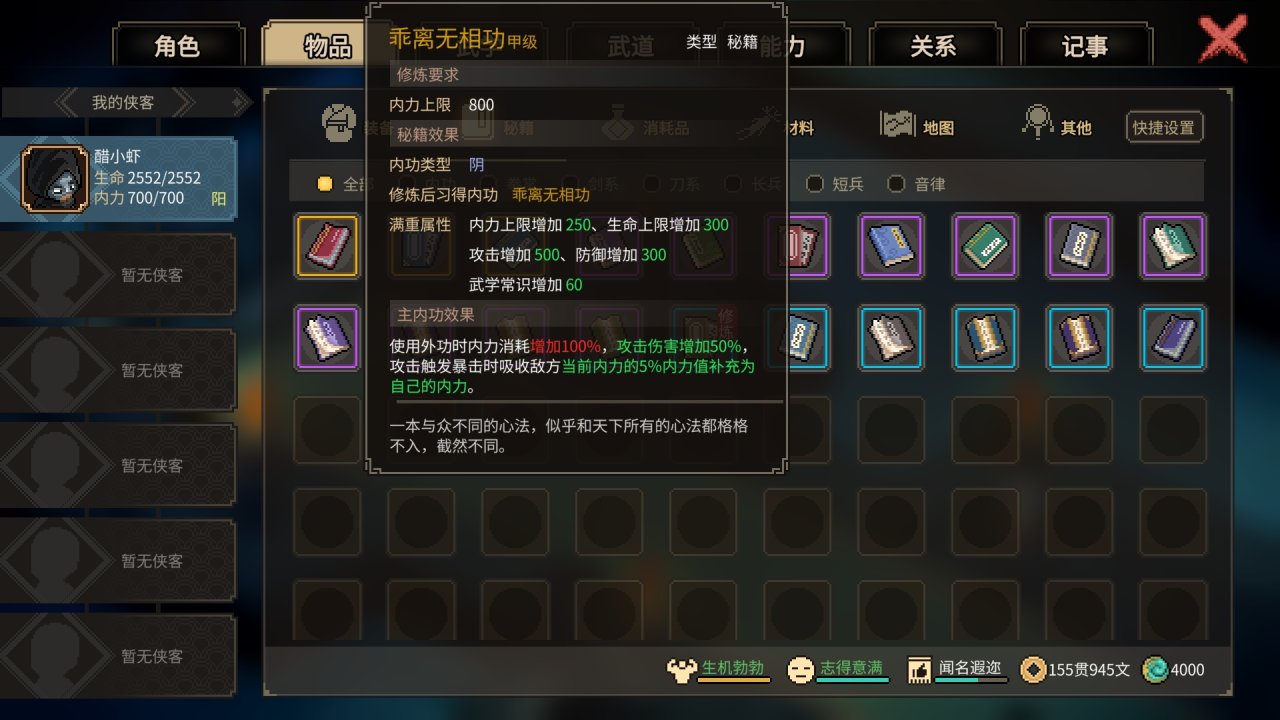The image size is (1280, 720).
Task: Switch to the 角色 tab
Action: point(178,46)
